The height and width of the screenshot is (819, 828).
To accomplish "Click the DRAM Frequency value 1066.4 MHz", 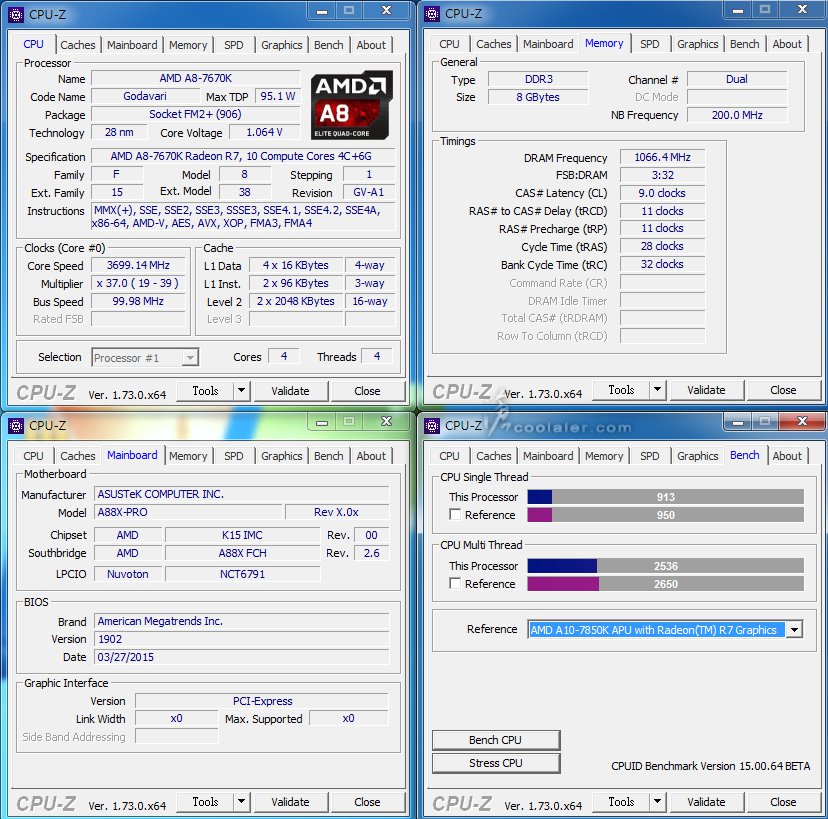I will [662, 157].
